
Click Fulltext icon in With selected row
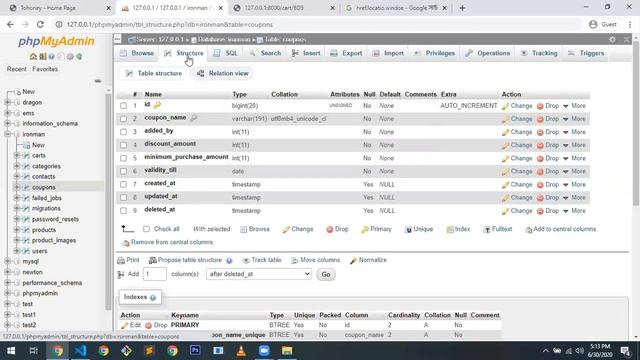click(x=487, y=229)
